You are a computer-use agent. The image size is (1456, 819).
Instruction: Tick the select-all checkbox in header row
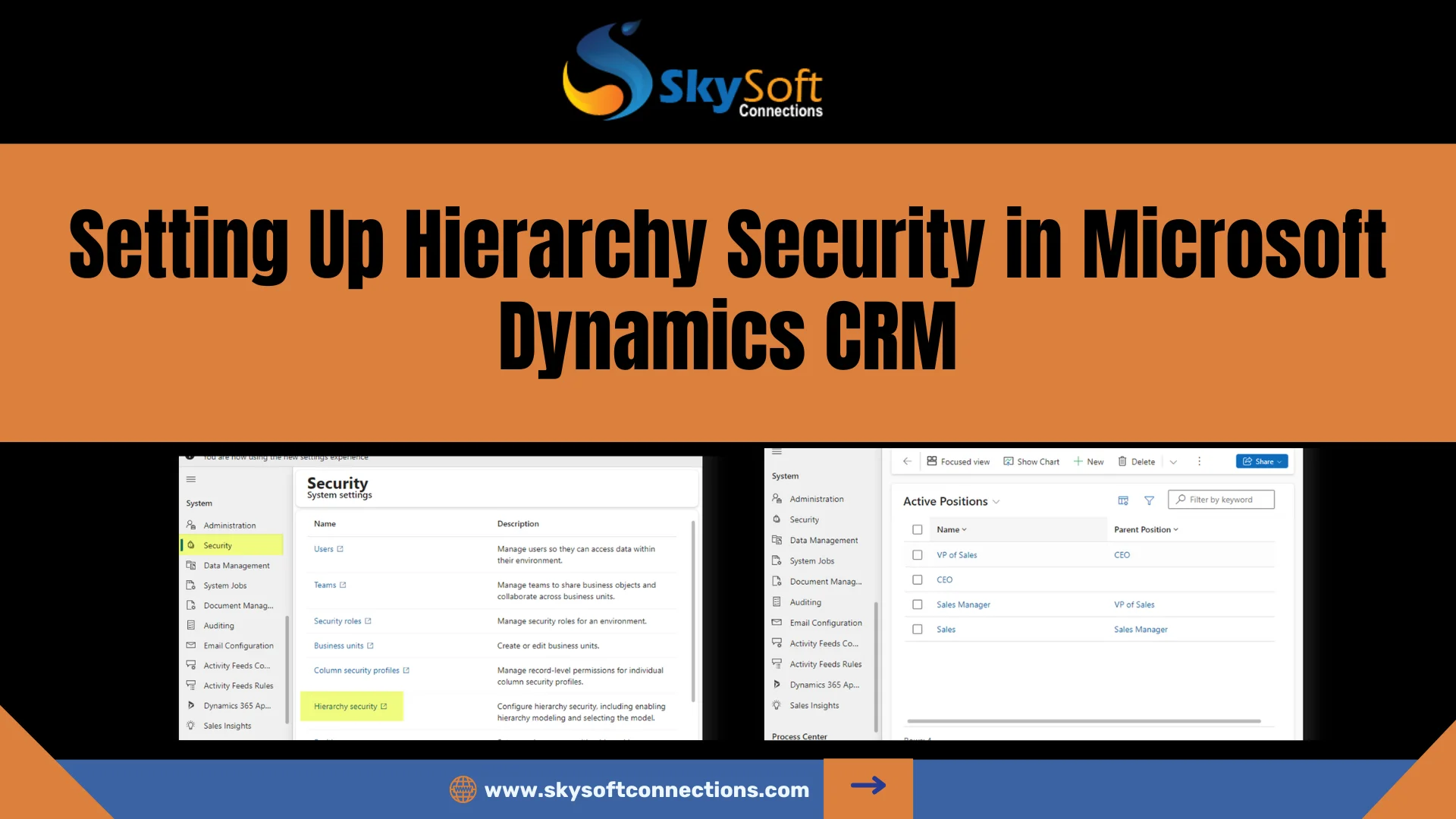(918, 530)
